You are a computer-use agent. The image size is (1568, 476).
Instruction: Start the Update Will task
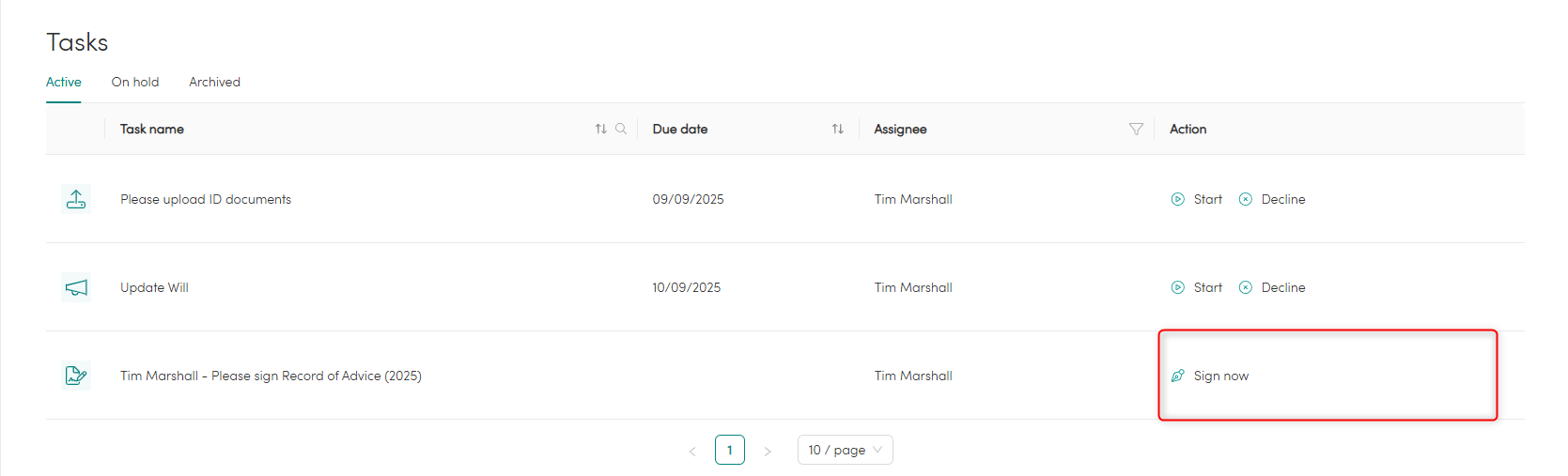pos(1197,287)
